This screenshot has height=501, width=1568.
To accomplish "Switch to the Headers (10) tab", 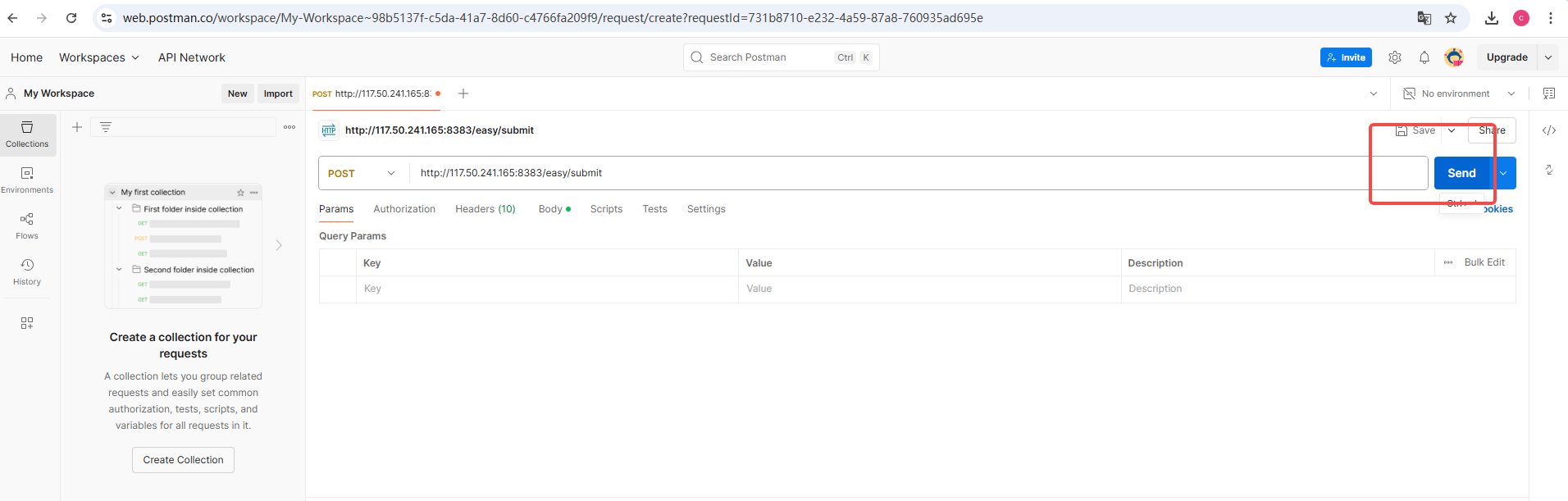I will tap(485, 209).
